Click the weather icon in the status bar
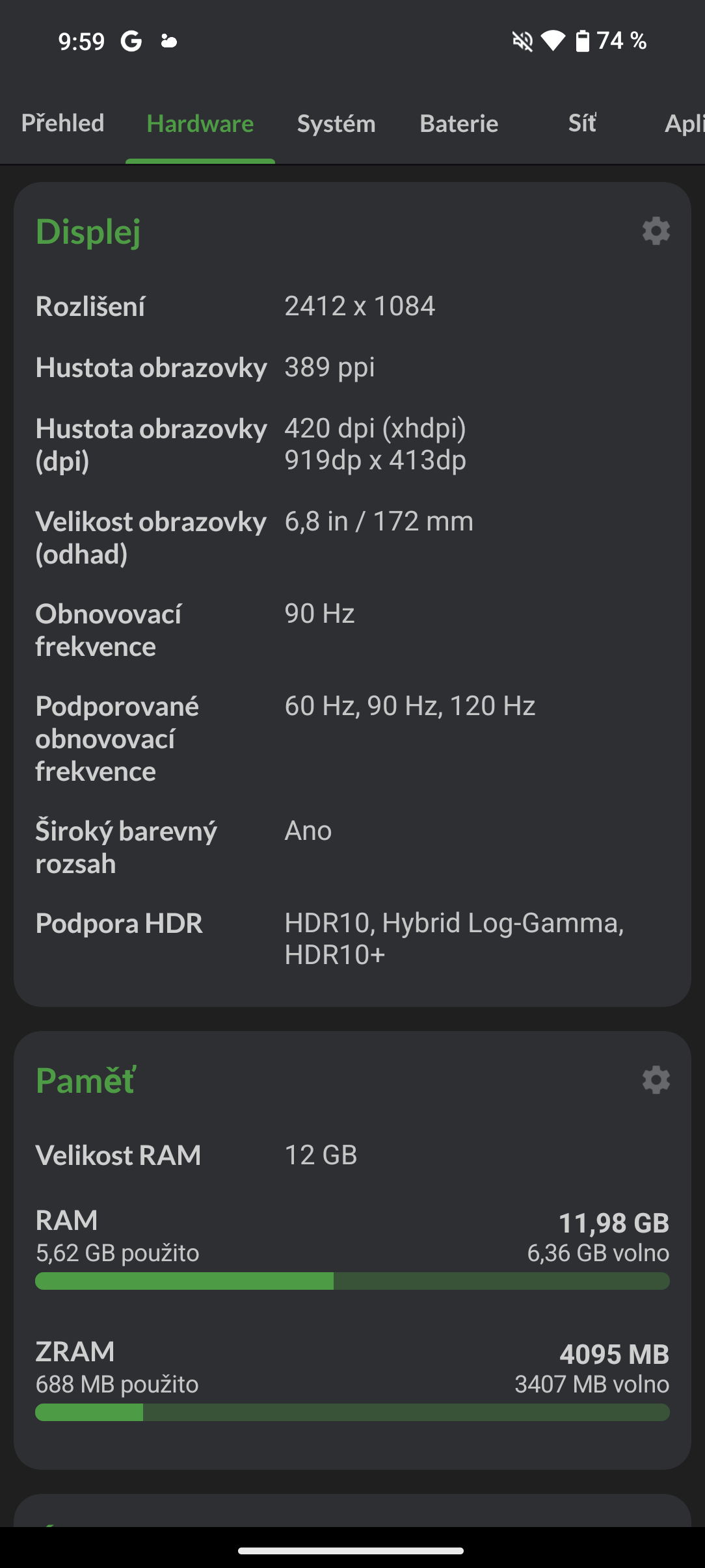This screenshot has width=705, height=1568. (168, 41)
